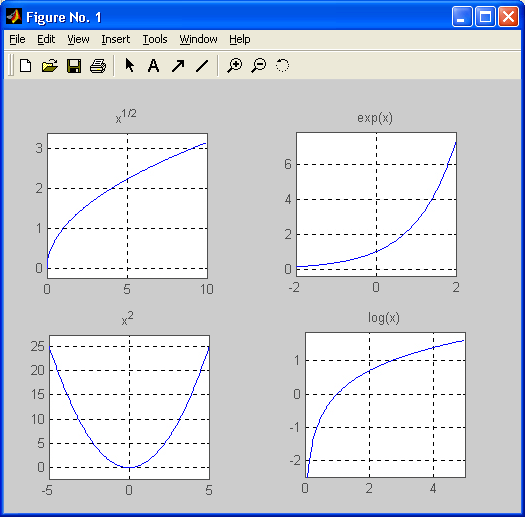Select the square root plot axes
Screen dimensions: 525x517
(127, 206)
